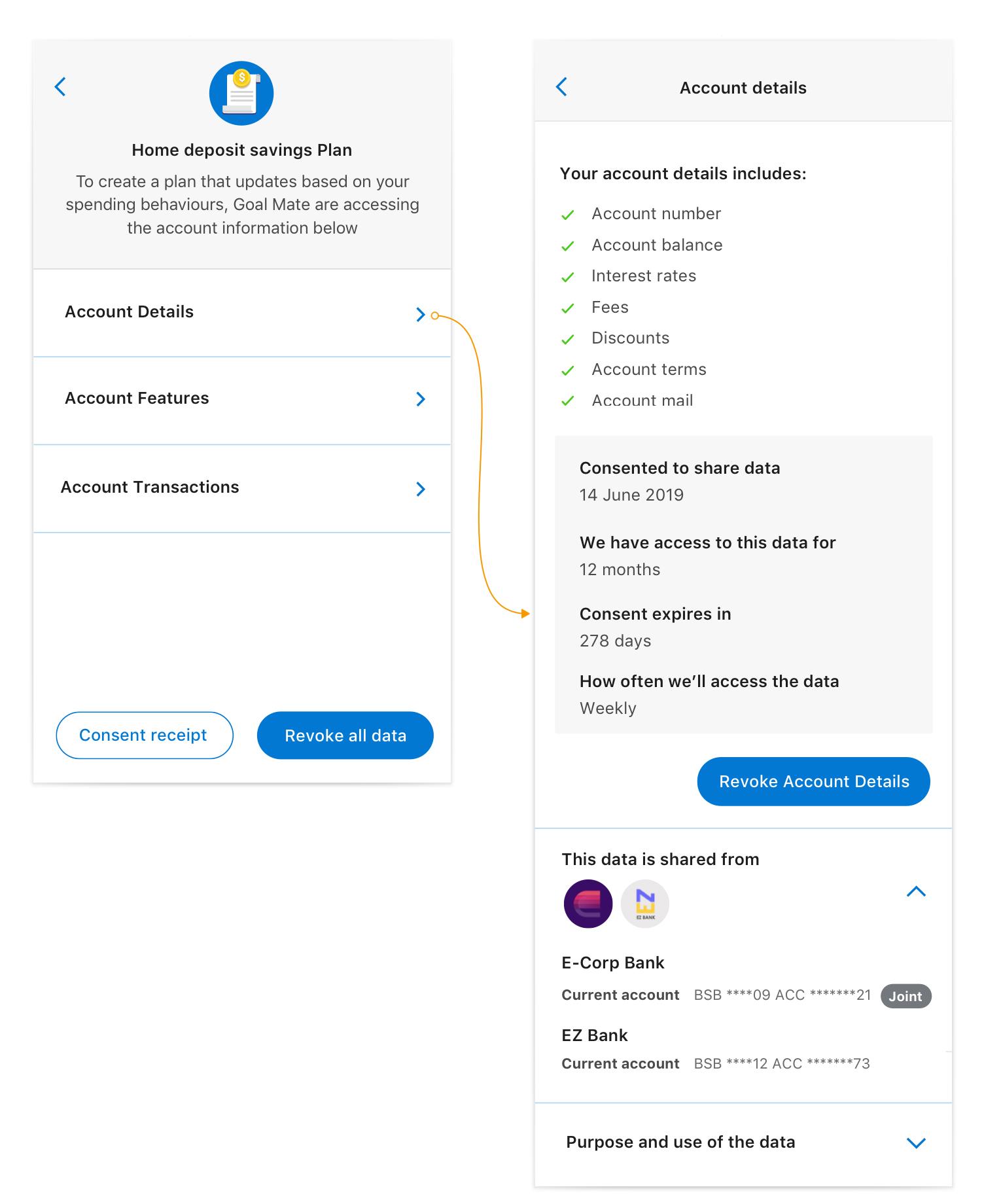Open the Account Features row
984x1204 pixels.
pyautogui.click(x=242, y=399)
